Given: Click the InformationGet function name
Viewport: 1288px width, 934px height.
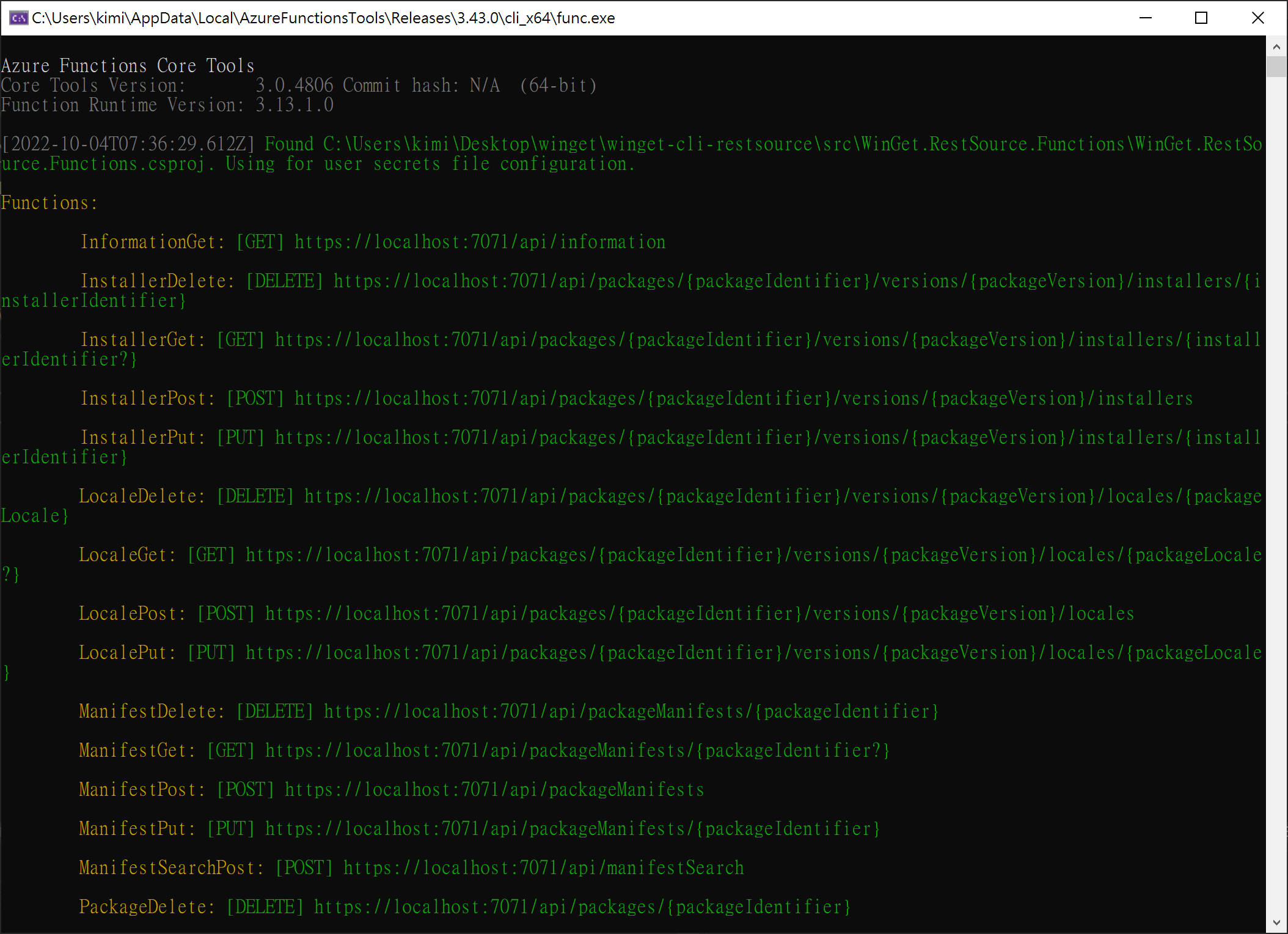Looking at the screenshot, I should 153,242.
